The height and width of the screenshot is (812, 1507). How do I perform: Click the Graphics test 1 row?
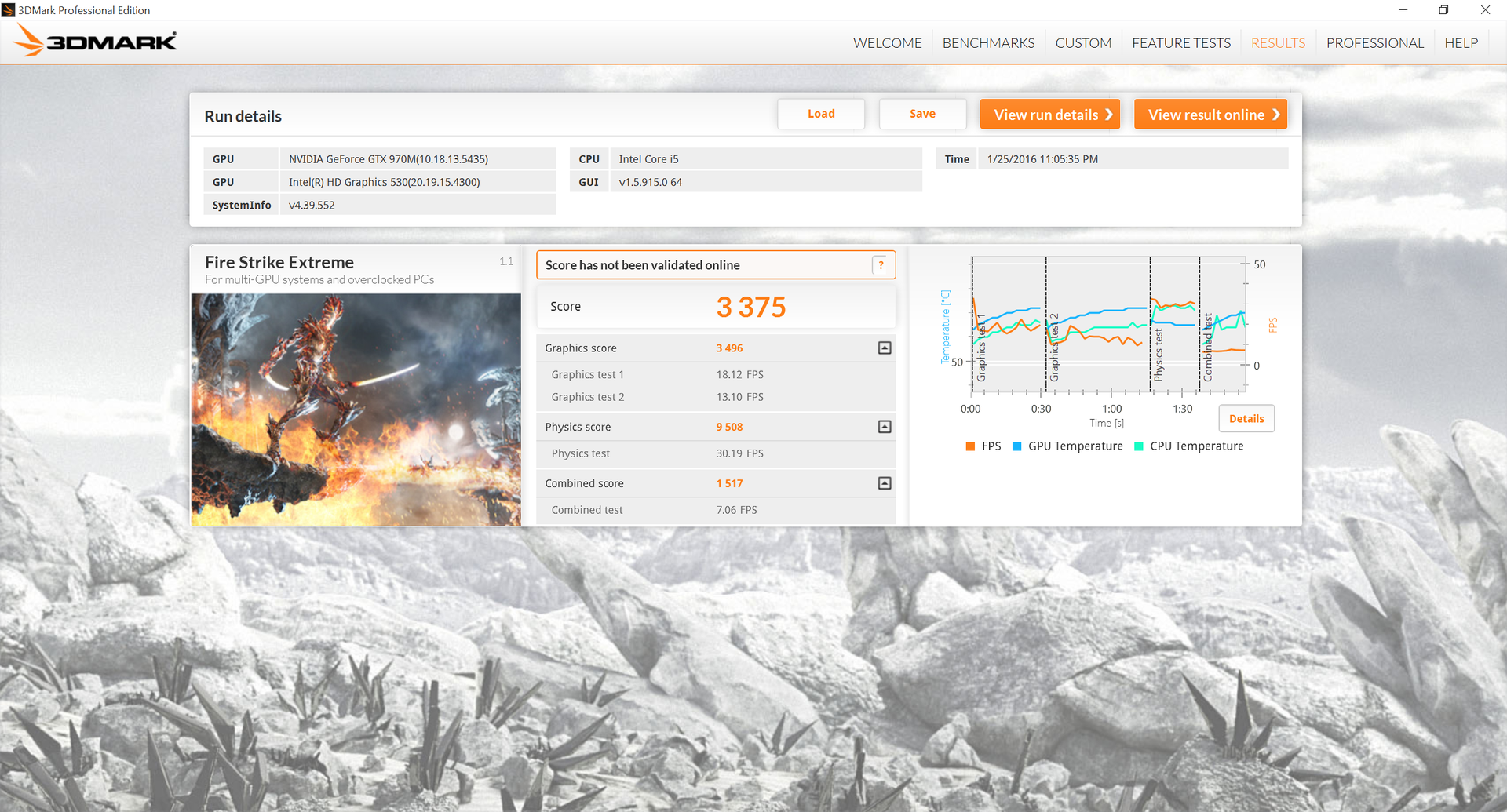pyautogui.click(x=716, y=375)
